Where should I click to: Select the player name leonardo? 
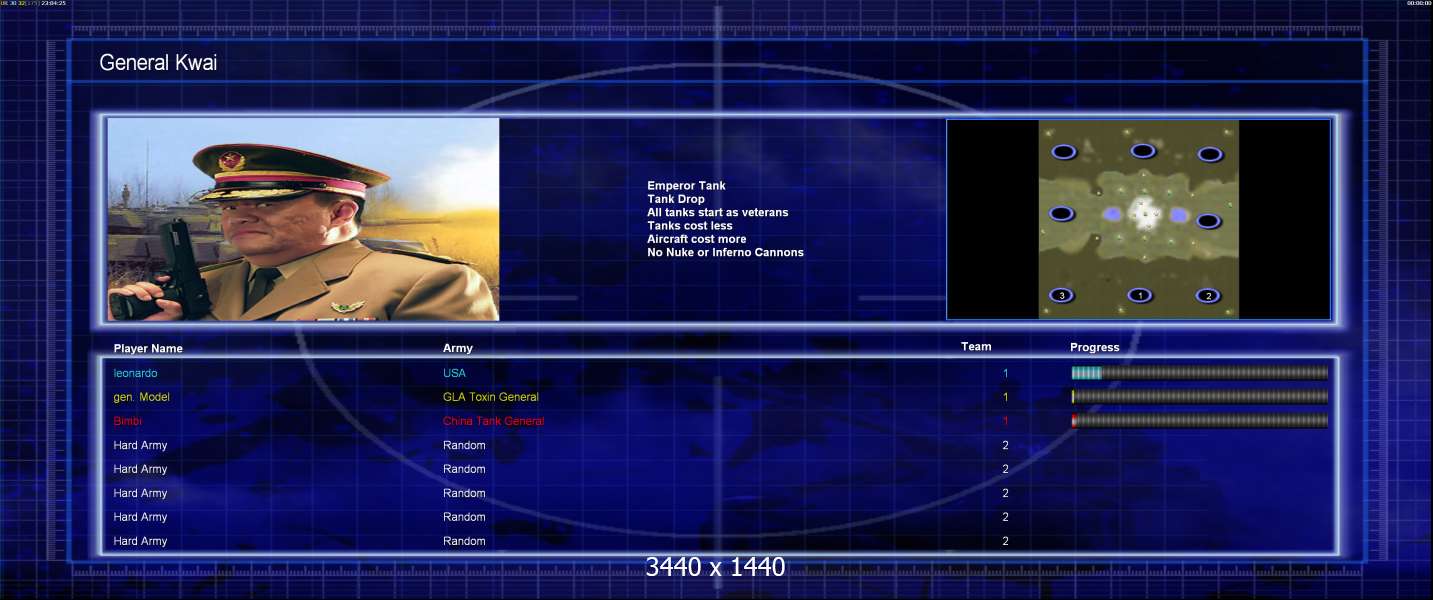tap(135, 373)
